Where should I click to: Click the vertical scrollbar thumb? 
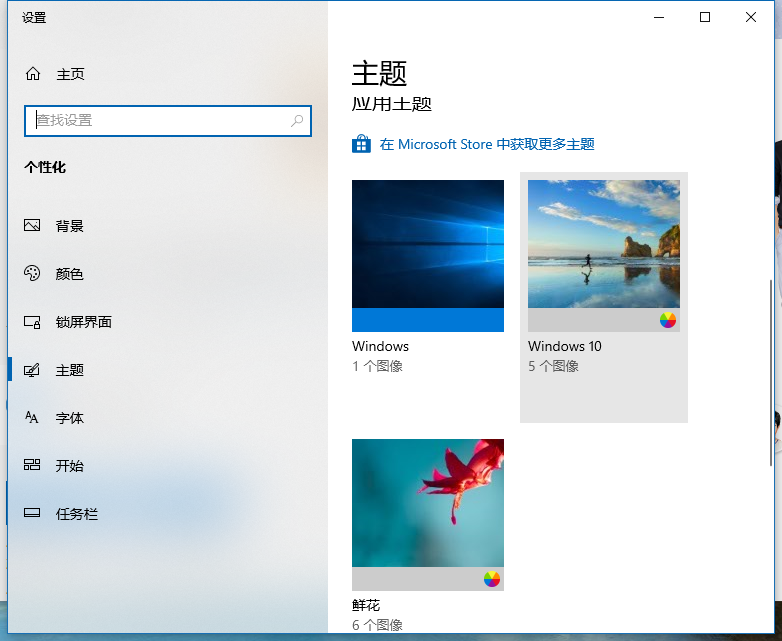pos(772,373)
